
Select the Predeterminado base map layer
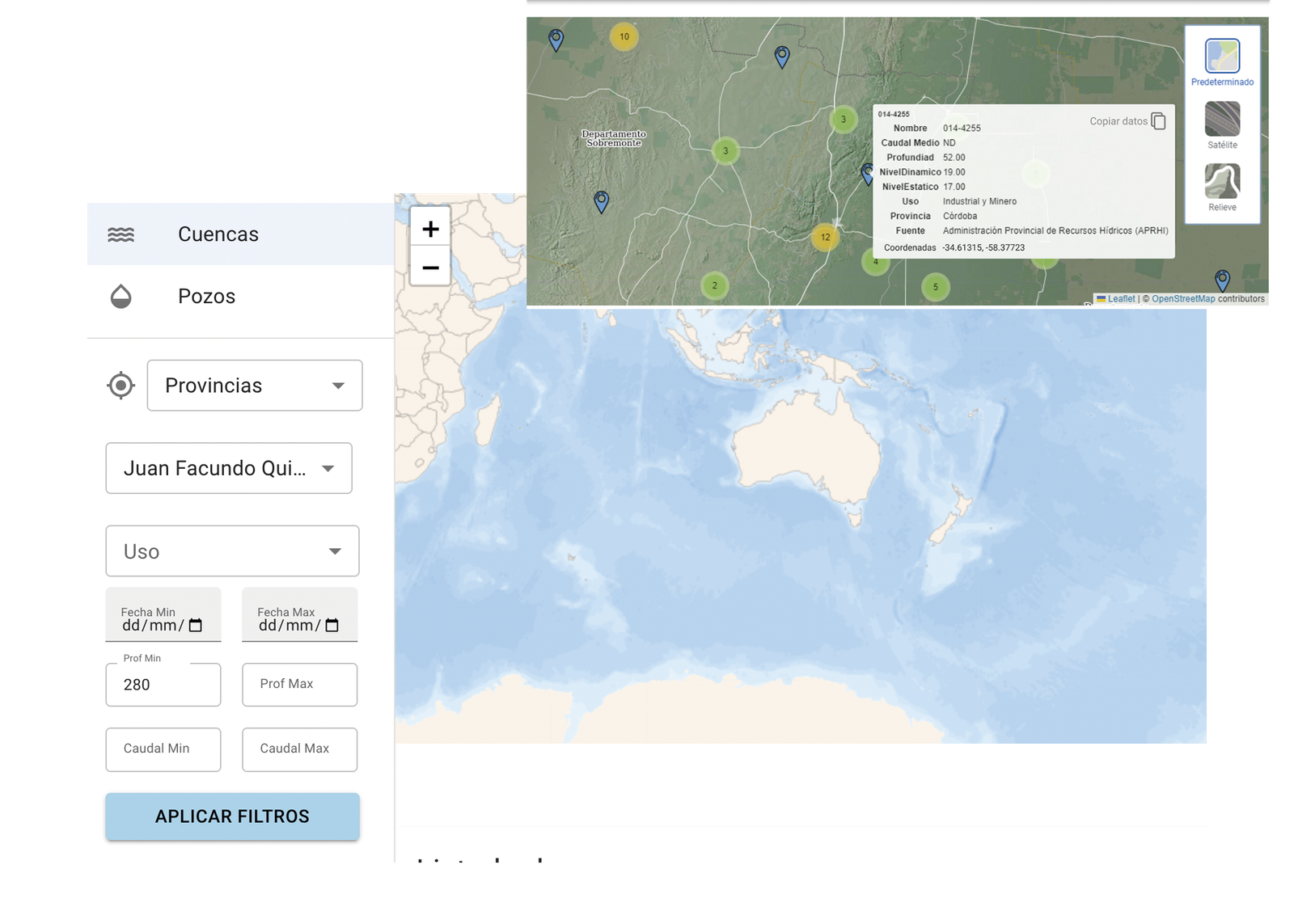(x=1222, y=57)
